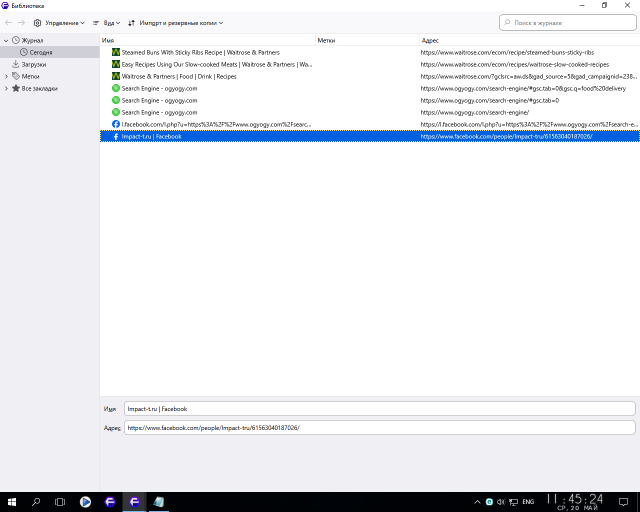Select the Impact-t.ru | Facebook entry

(369, 136)
